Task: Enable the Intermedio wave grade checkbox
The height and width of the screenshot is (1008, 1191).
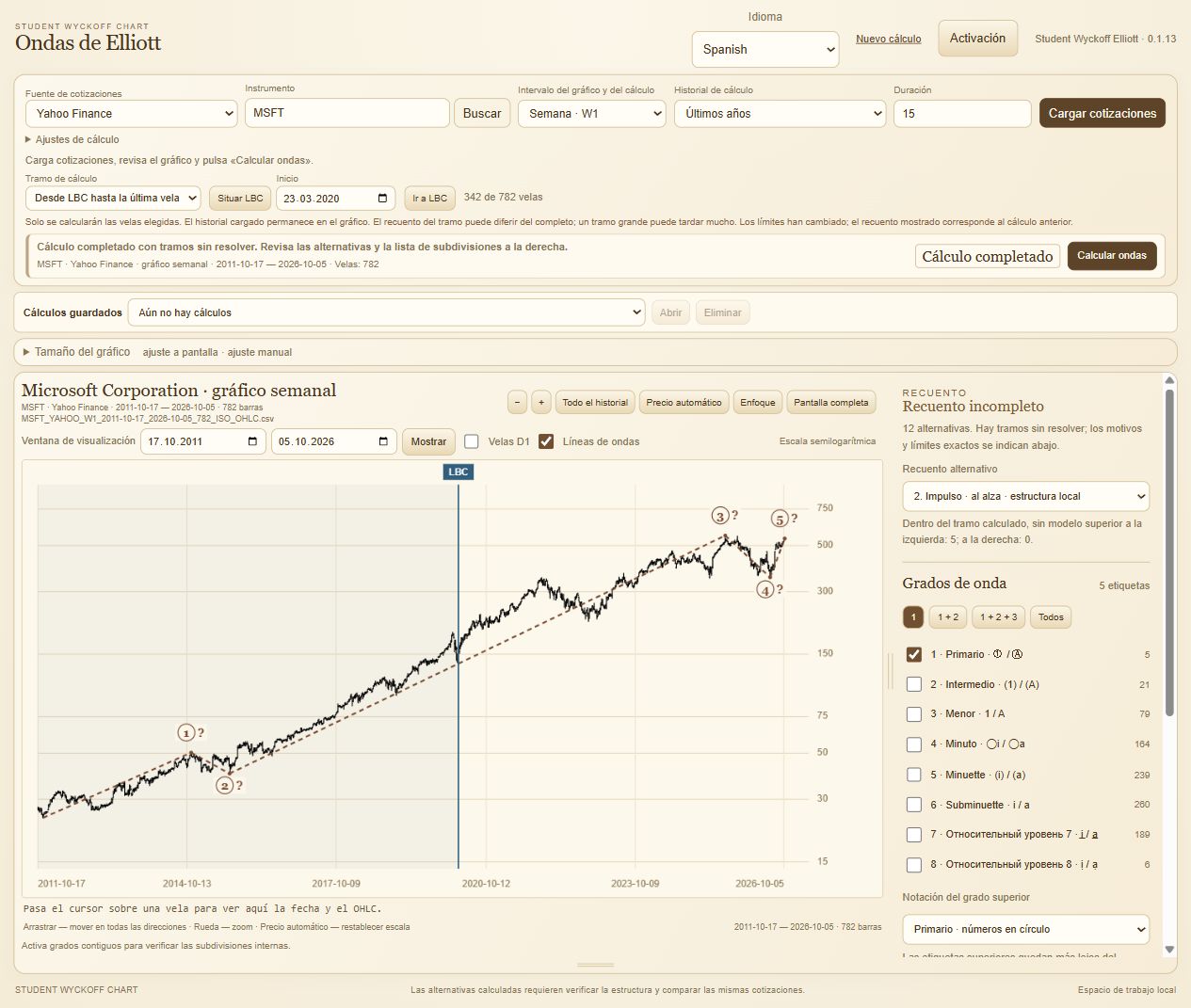Action: pos(913,684)
